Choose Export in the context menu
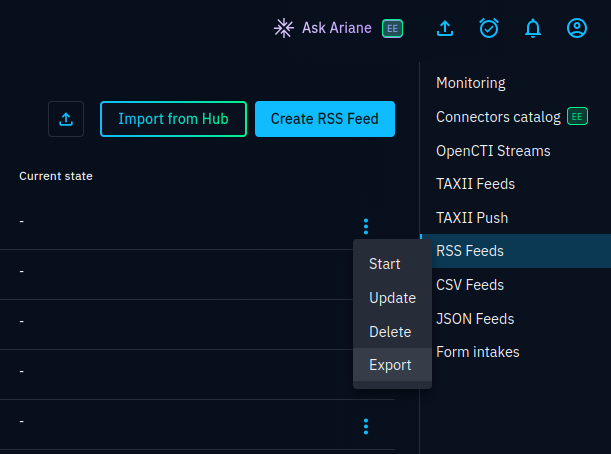 390,365
